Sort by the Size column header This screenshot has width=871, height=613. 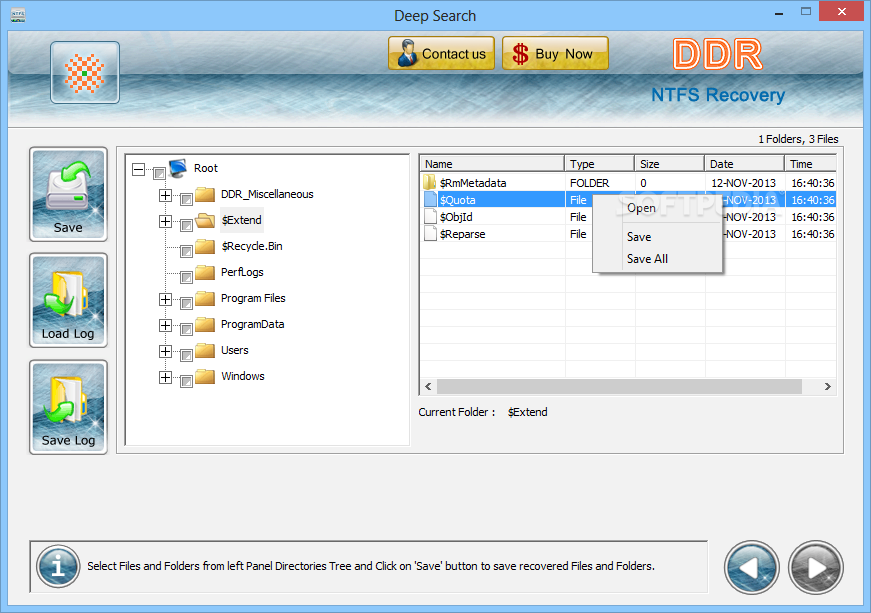(669, 164)
